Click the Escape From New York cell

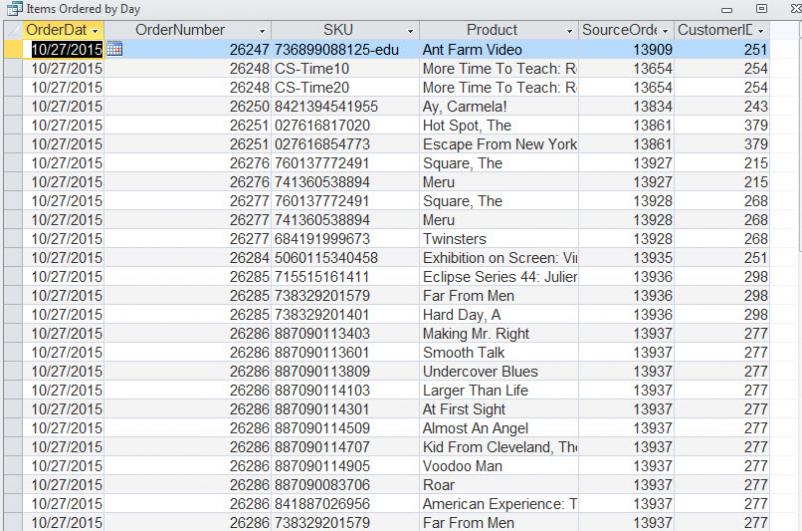point(499,144)
